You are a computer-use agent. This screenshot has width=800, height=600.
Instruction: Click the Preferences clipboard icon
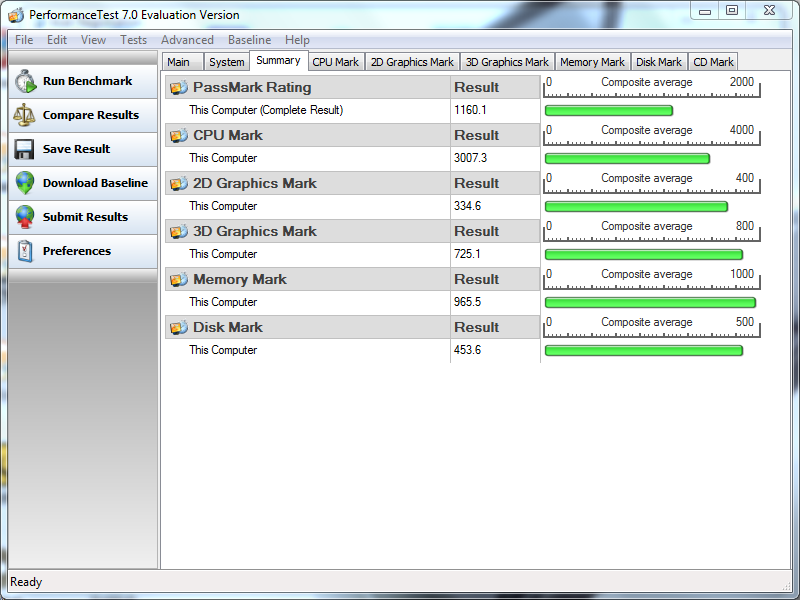[x=25, y=251]
